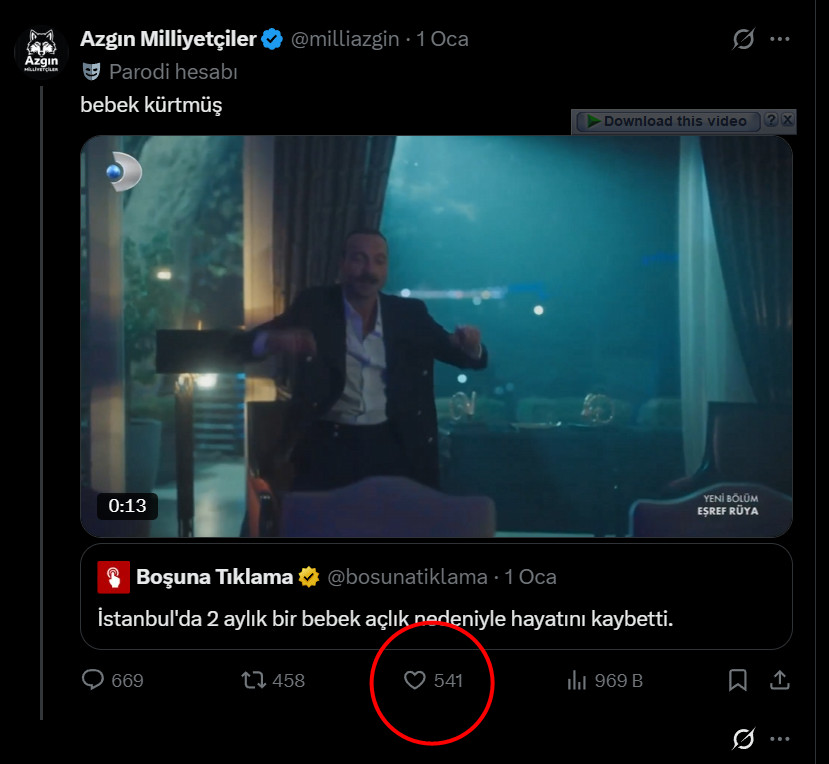Bookmark the Azgın Milliyetçiler tweet
This screenshot has width=829, height=764.
pyautogui.click(x=738, y=681)
